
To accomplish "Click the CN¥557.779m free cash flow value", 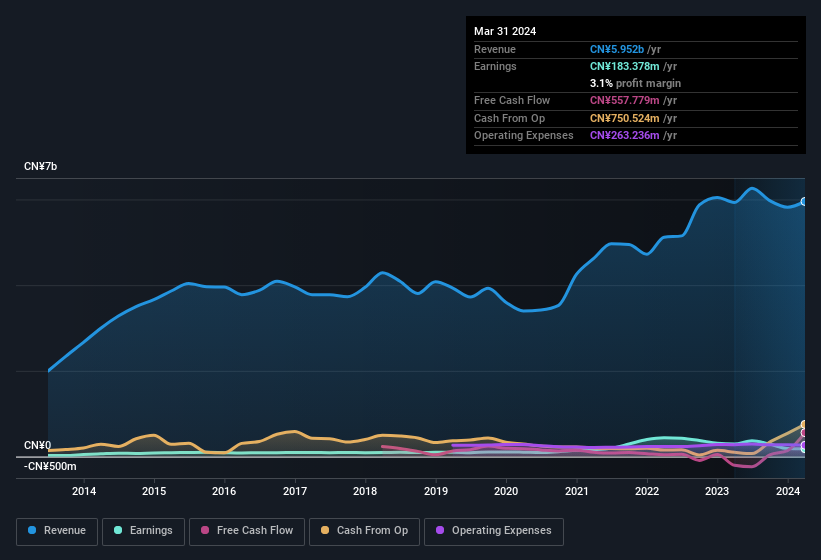I will pos(625,100).
